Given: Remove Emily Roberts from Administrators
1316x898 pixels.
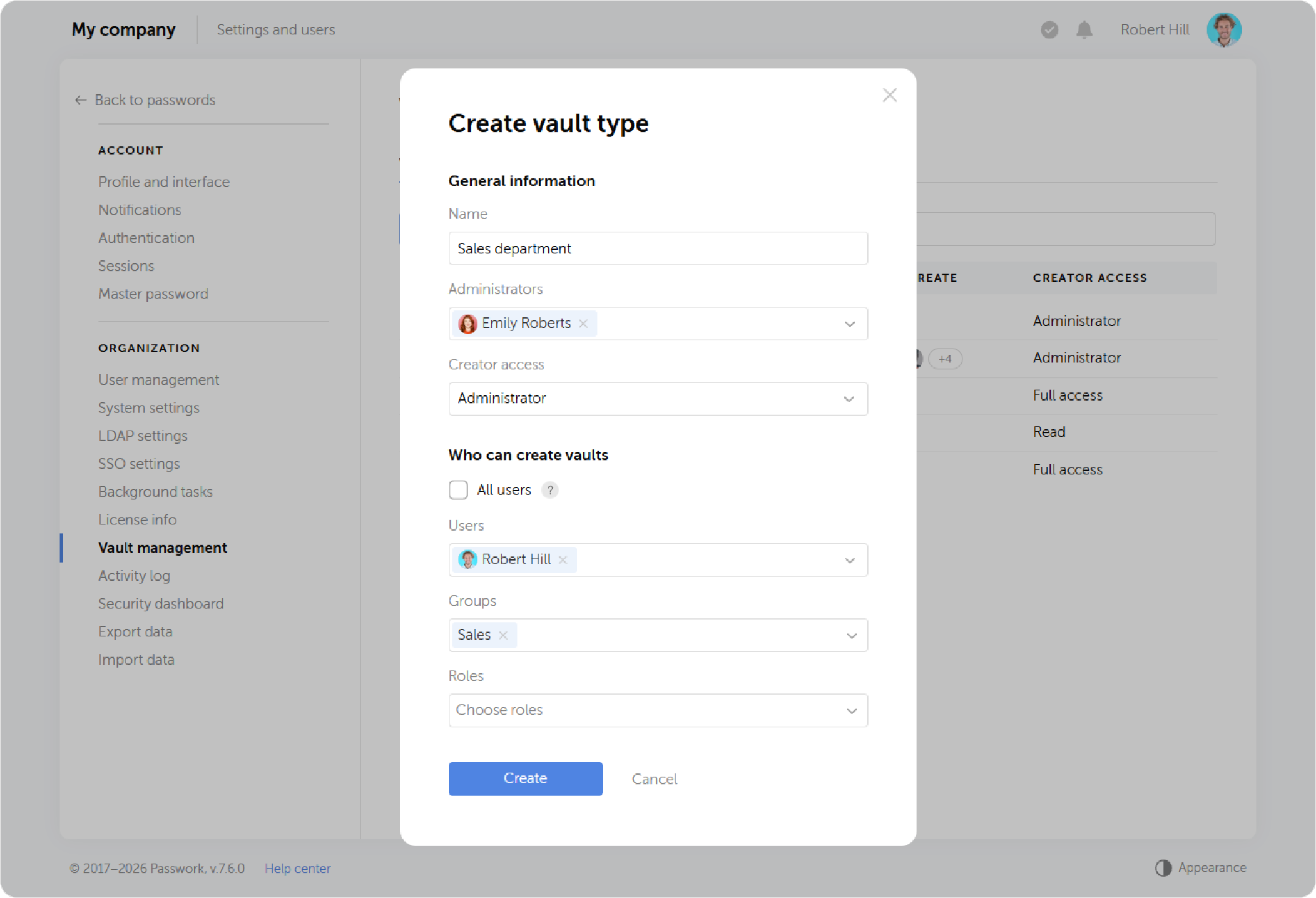Looking at the screenshot, I should [x=583, y=324].
